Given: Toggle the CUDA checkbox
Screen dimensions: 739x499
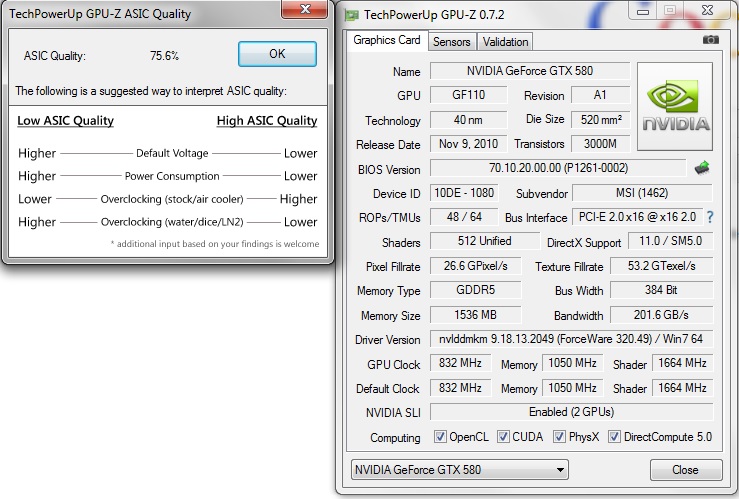Looking at the screenshot, I should (x=503, y=437).
